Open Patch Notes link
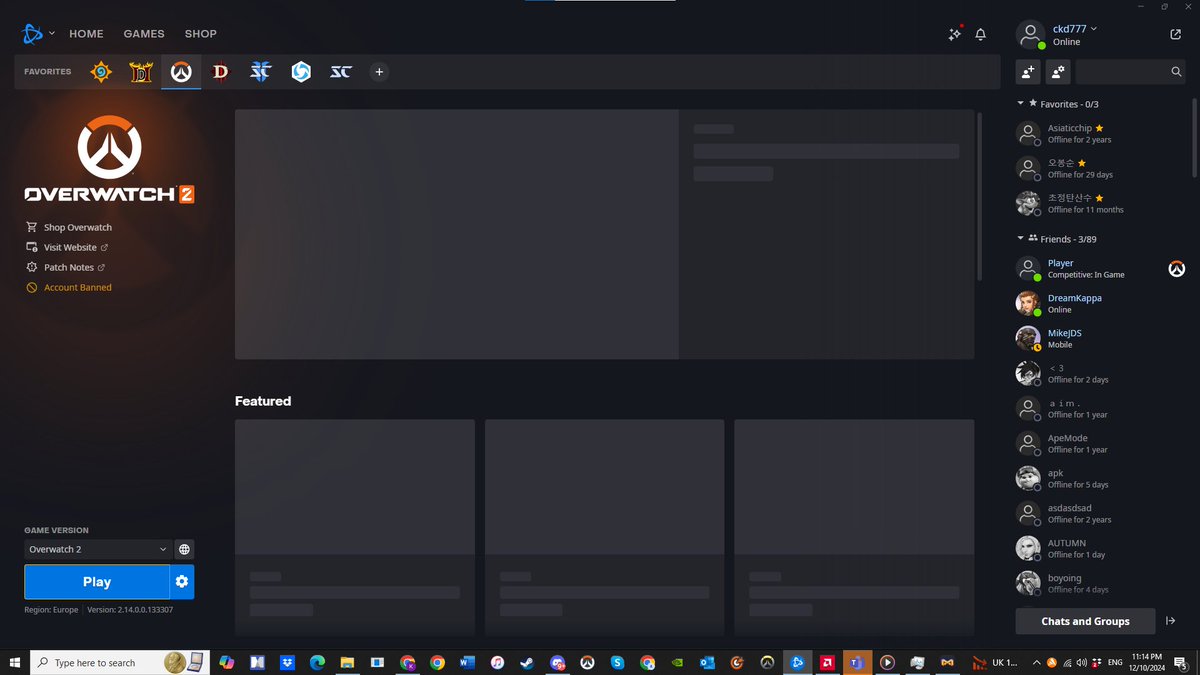Viewport: 1200px width, 675px height. (66, 267)
